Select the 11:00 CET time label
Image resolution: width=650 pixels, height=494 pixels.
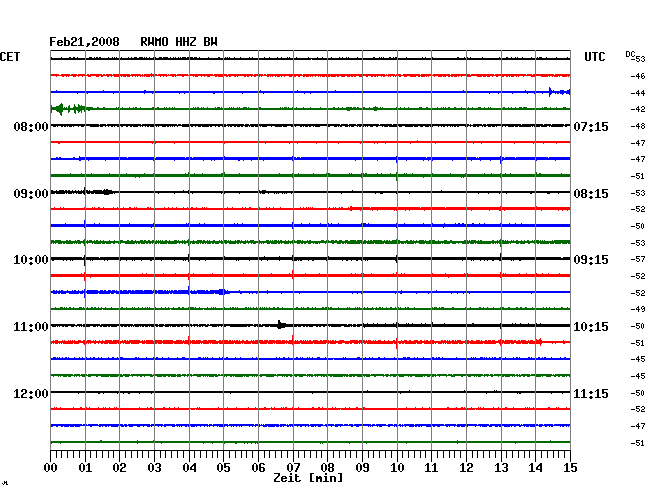click(31, 327)
